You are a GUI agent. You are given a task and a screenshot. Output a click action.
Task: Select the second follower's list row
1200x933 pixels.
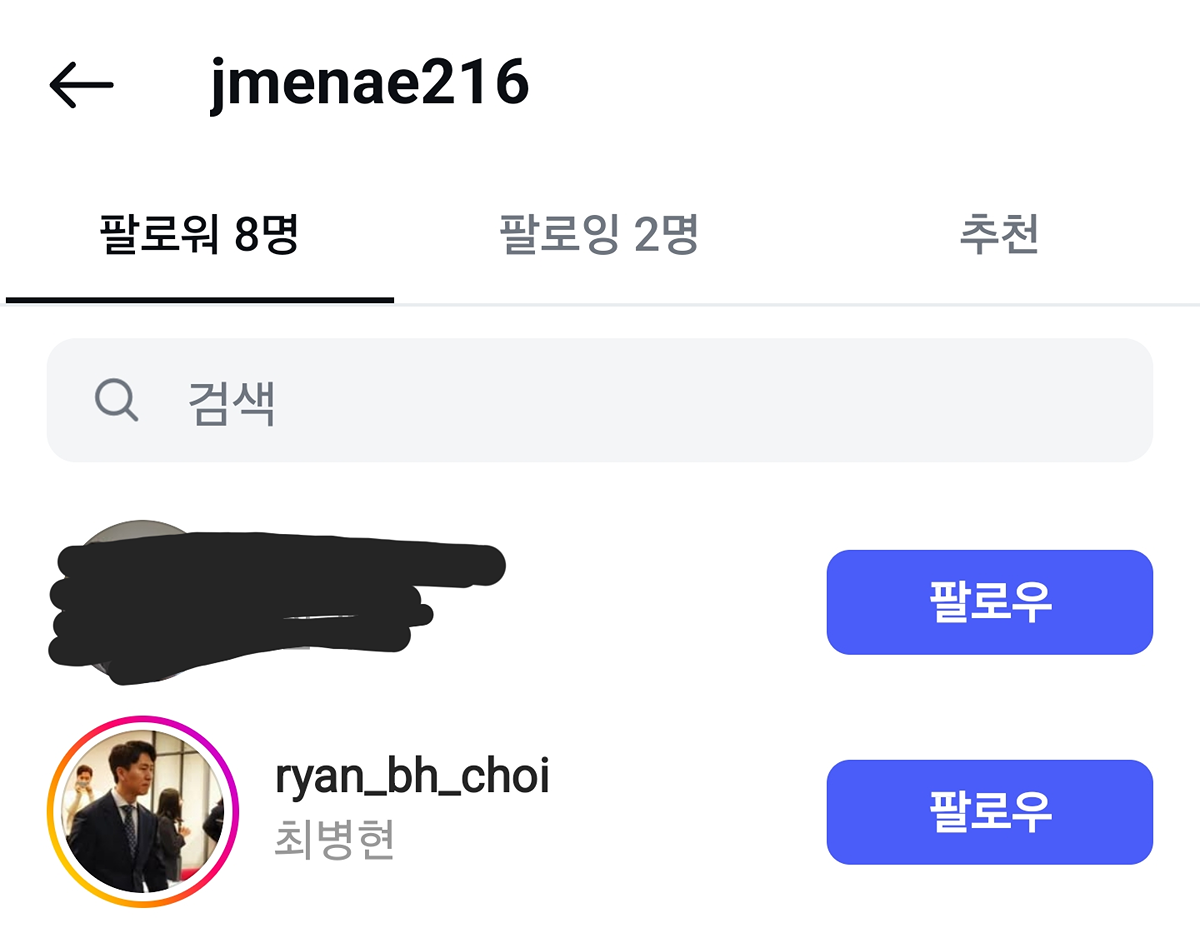(600, 811)
